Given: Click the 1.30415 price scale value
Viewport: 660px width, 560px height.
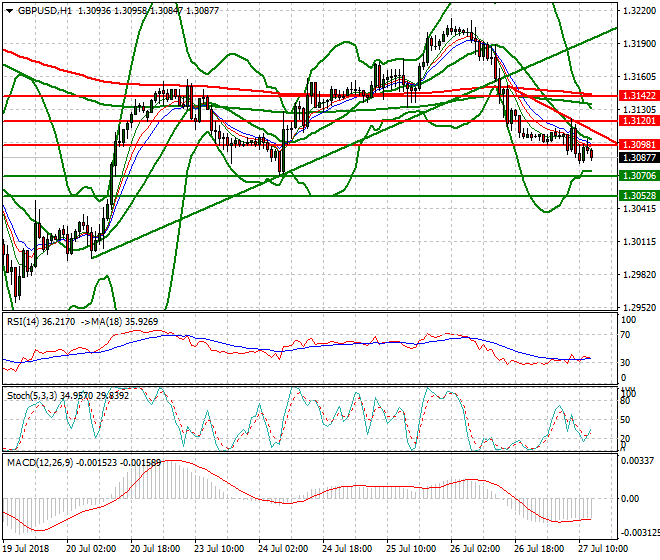Looking at the screenshot, I should coord(639,209).
